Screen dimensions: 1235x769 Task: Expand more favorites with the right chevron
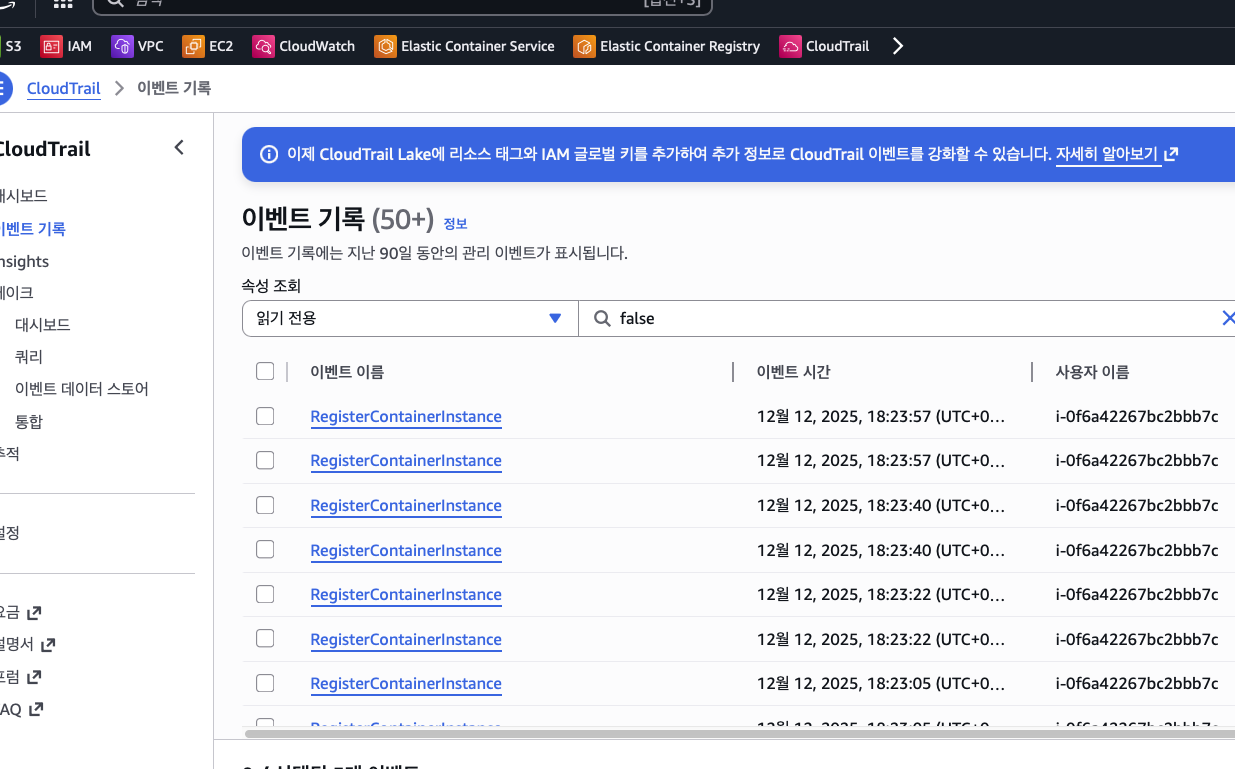897,45
